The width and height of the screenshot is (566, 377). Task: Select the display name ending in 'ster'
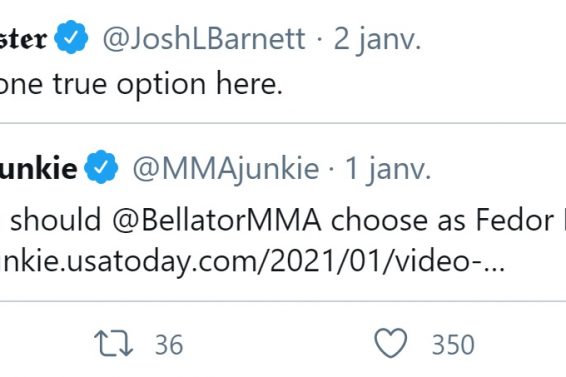click(x=23, y=39)
